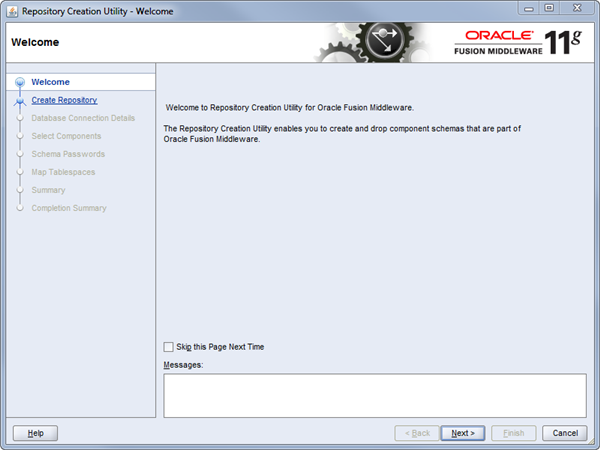Click the 'Welcome to Repository Creation Utility' text
The width and height of the screenshot is (600, 450).
click(289, 108)
